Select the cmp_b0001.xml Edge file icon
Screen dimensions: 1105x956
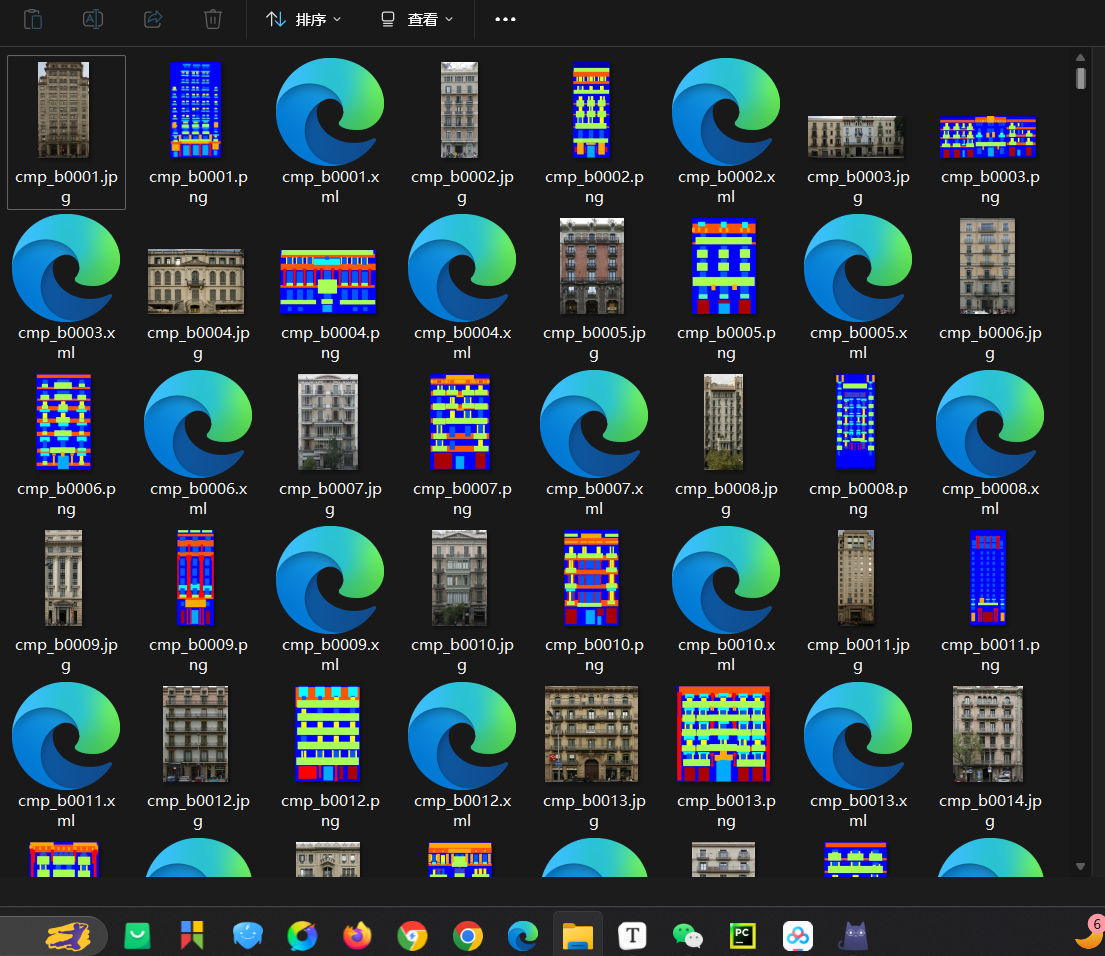pyautogui.click(x=330, y=112)
